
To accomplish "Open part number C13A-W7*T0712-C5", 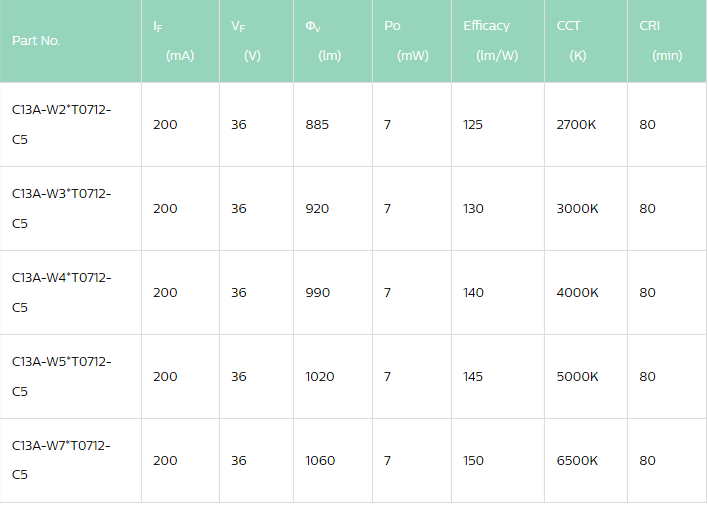I will point(61,460).
